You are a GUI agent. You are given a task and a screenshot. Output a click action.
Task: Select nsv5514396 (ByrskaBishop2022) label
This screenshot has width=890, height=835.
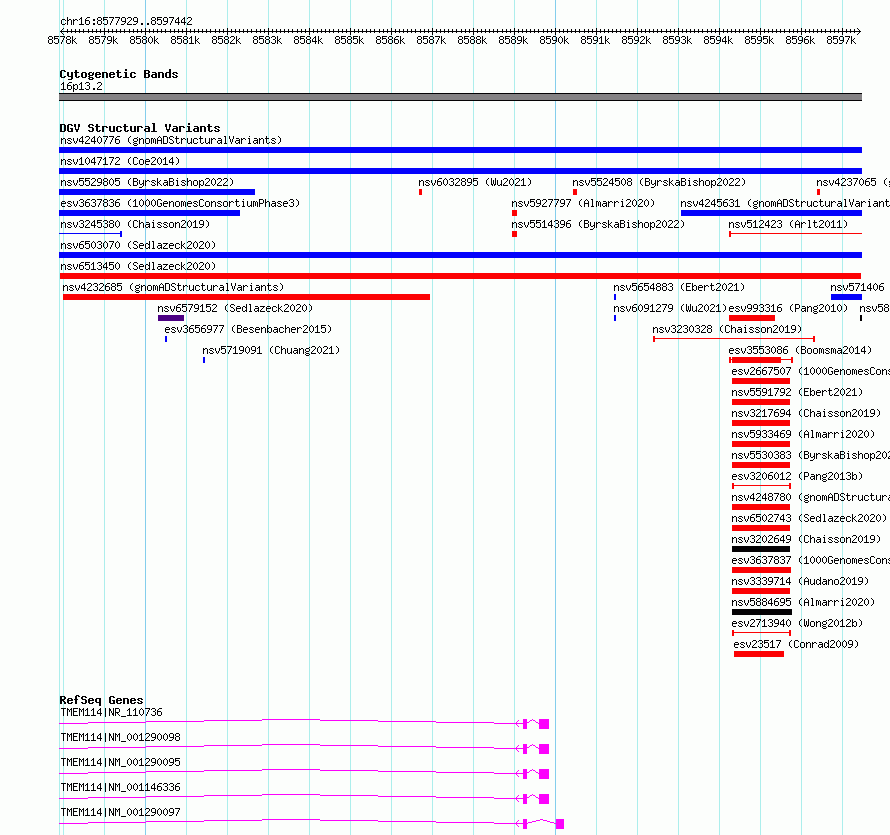point(598,224)
